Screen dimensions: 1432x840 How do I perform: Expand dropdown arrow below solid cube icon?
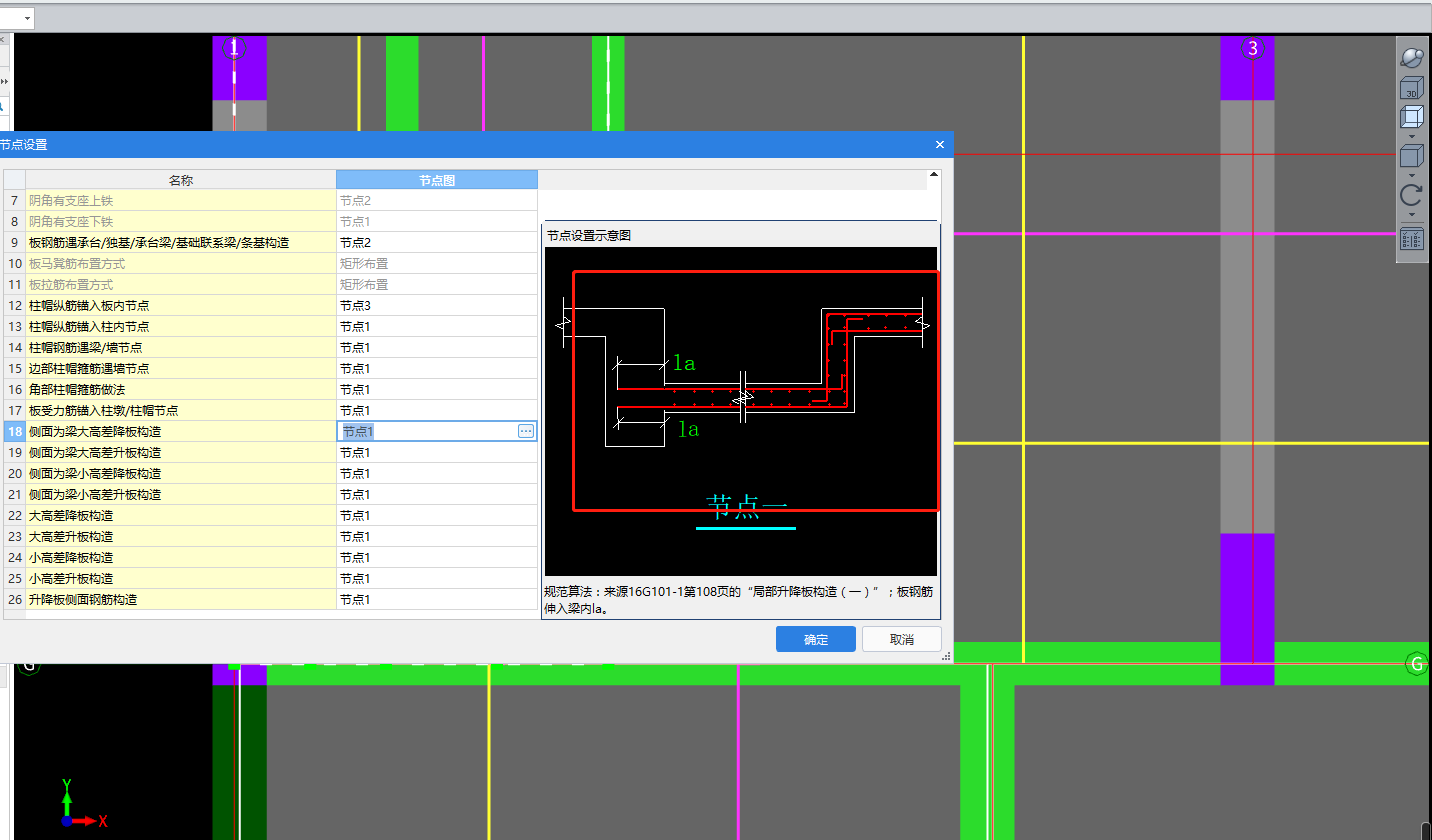[x=1411, y=175]
